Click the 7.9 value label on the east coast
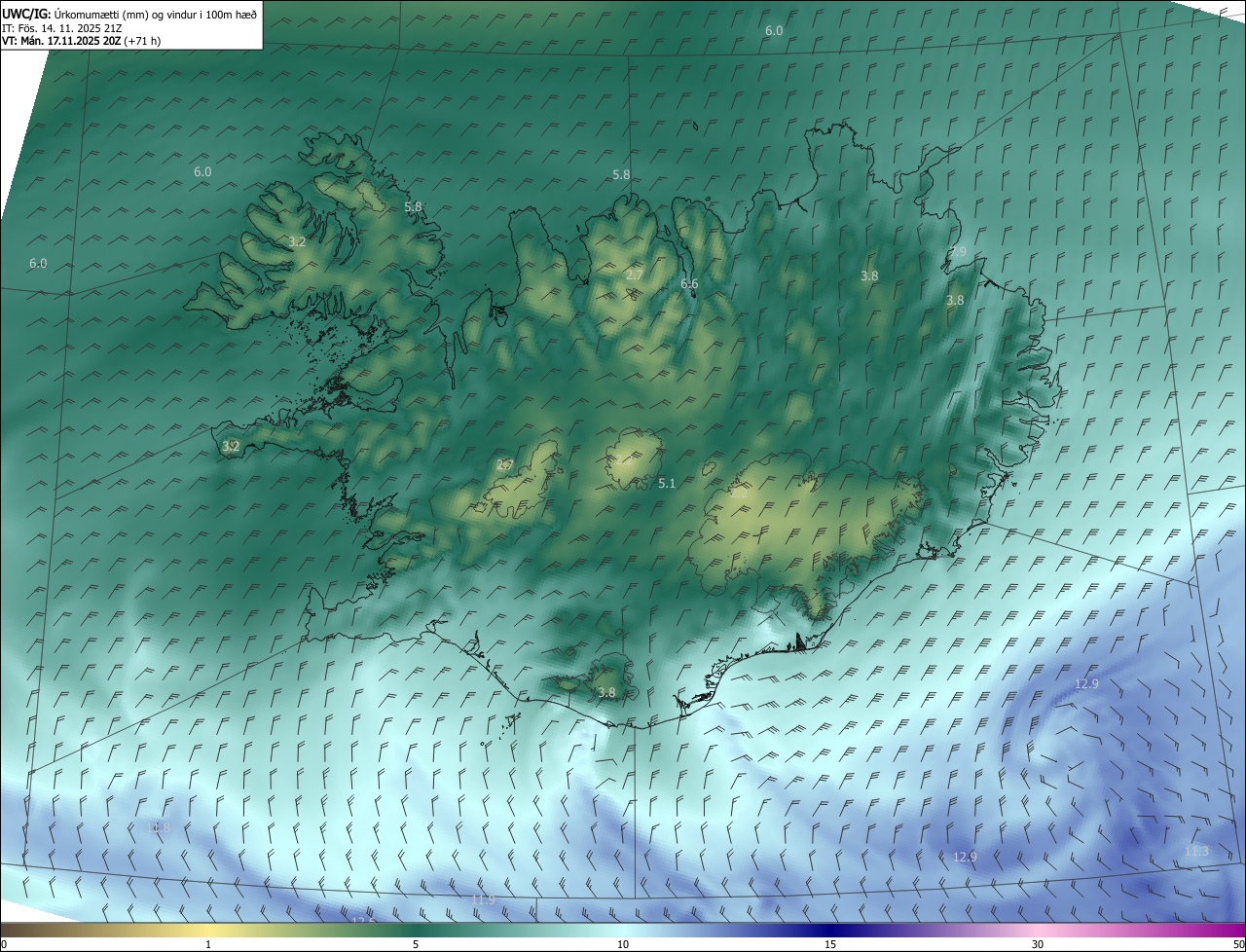The height and width of the screenshot is (952, 1246). point(959,251)
